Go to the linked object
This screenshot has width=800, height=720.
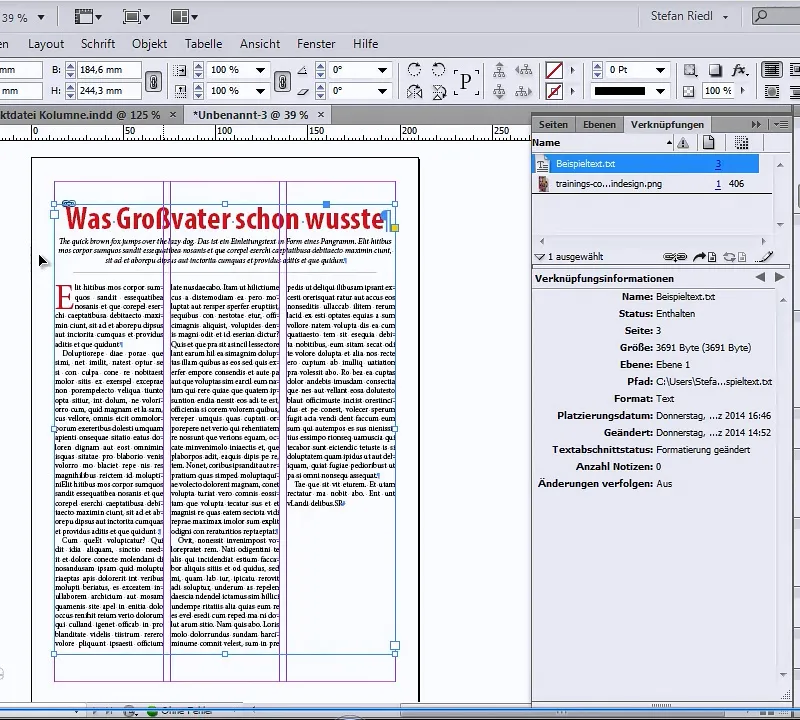pyautogui.click(x=705, y=257)
